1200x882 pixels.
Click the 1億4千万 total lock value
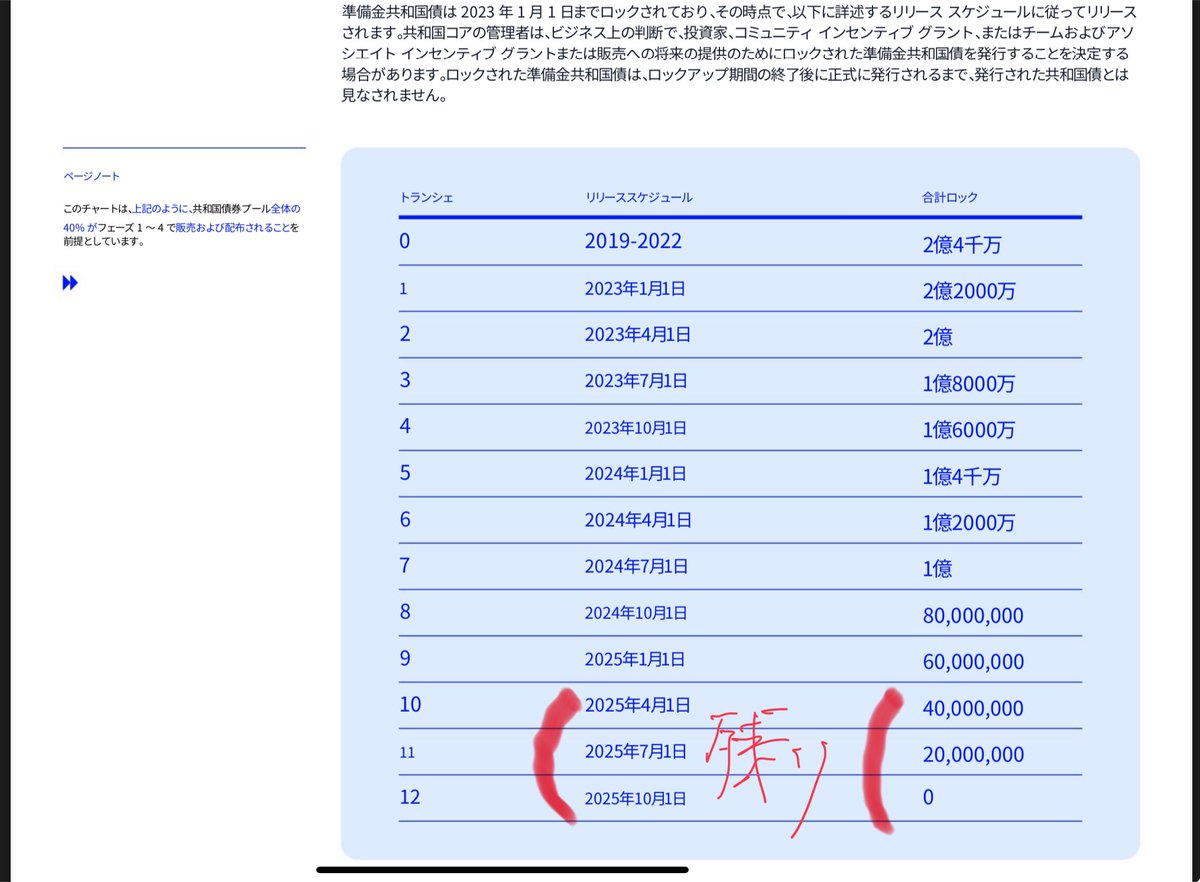(962, 477)
